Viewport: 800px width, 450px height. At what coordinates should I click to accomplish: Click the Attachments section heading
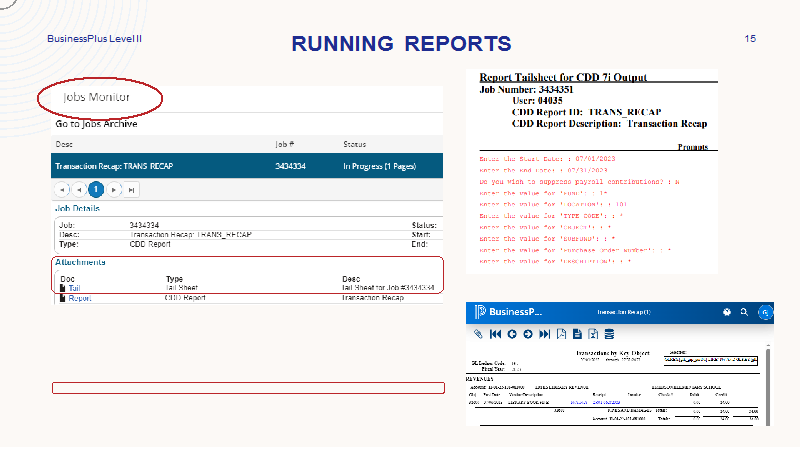[80, 262]
